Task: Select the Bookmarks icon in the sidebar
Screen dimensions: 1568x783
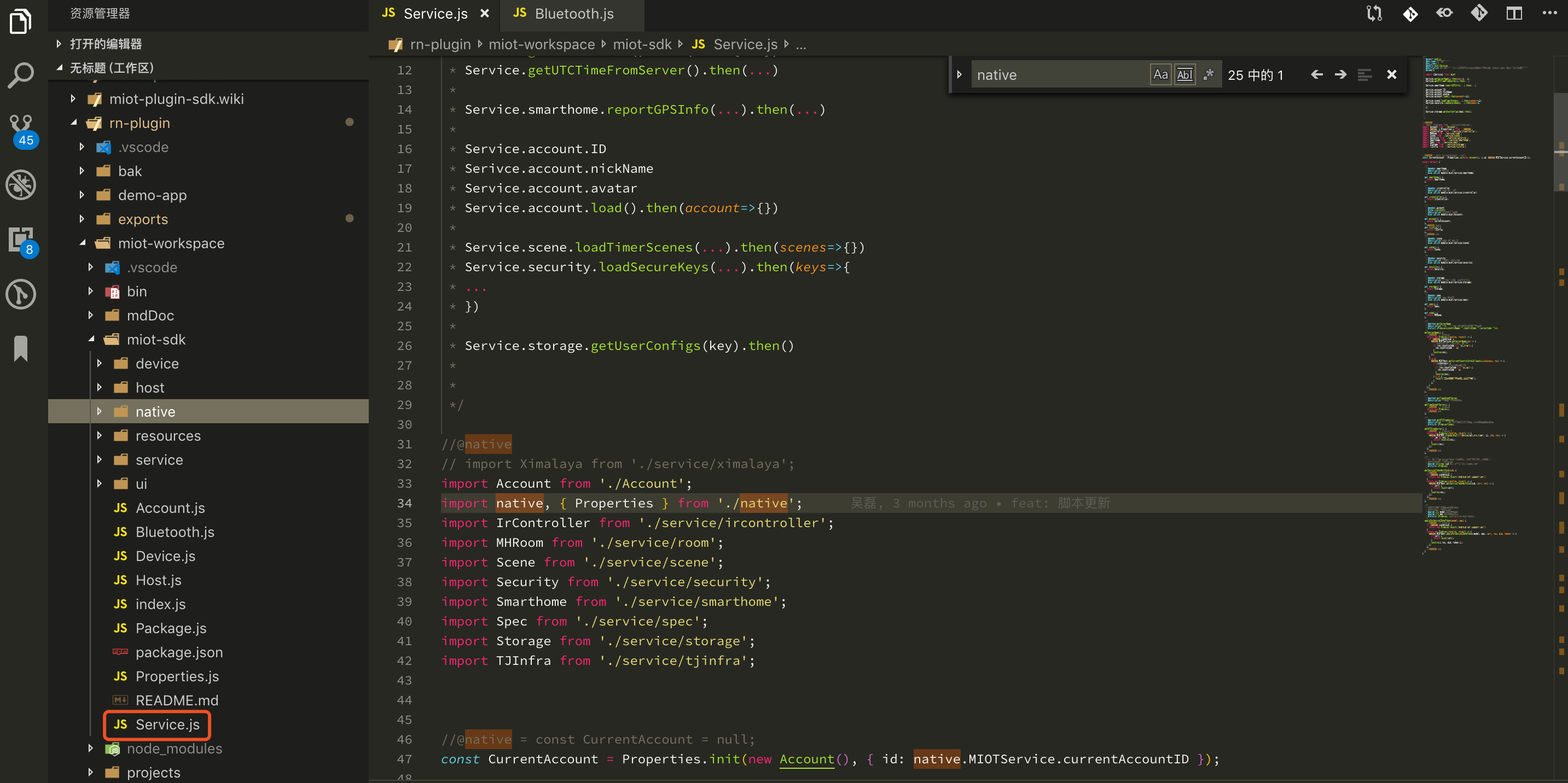Action: point(21,348)
